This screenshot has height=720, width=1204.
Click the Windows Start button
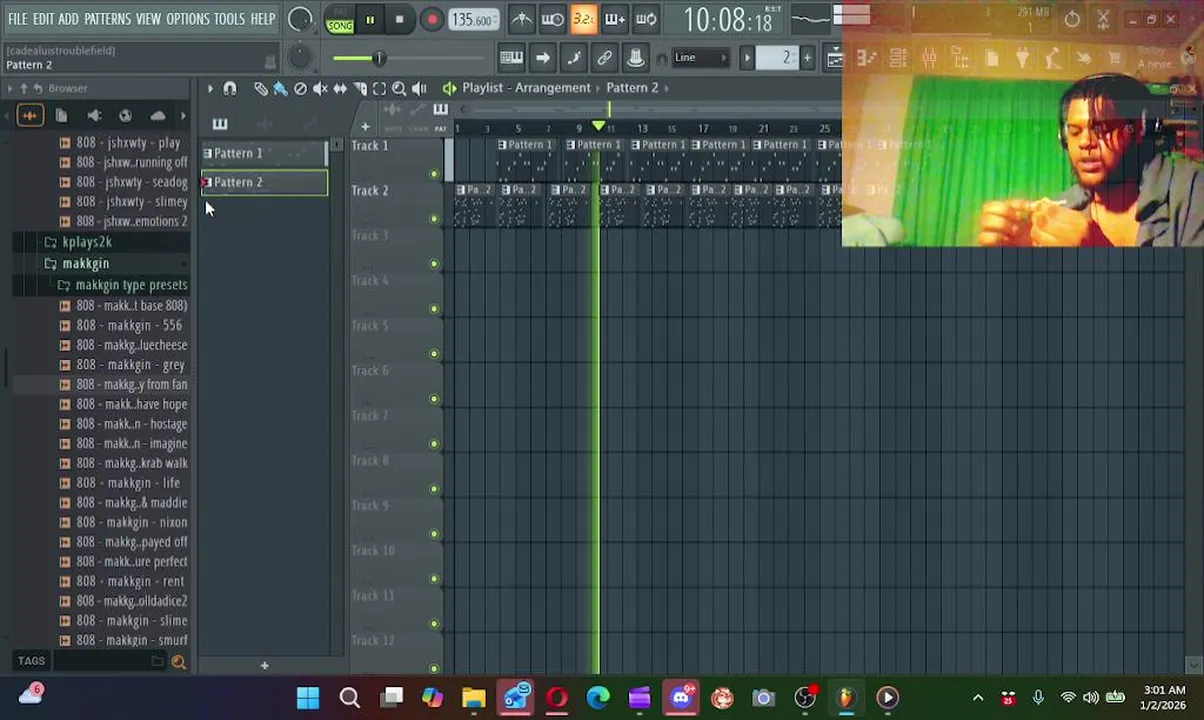(308, 698)
